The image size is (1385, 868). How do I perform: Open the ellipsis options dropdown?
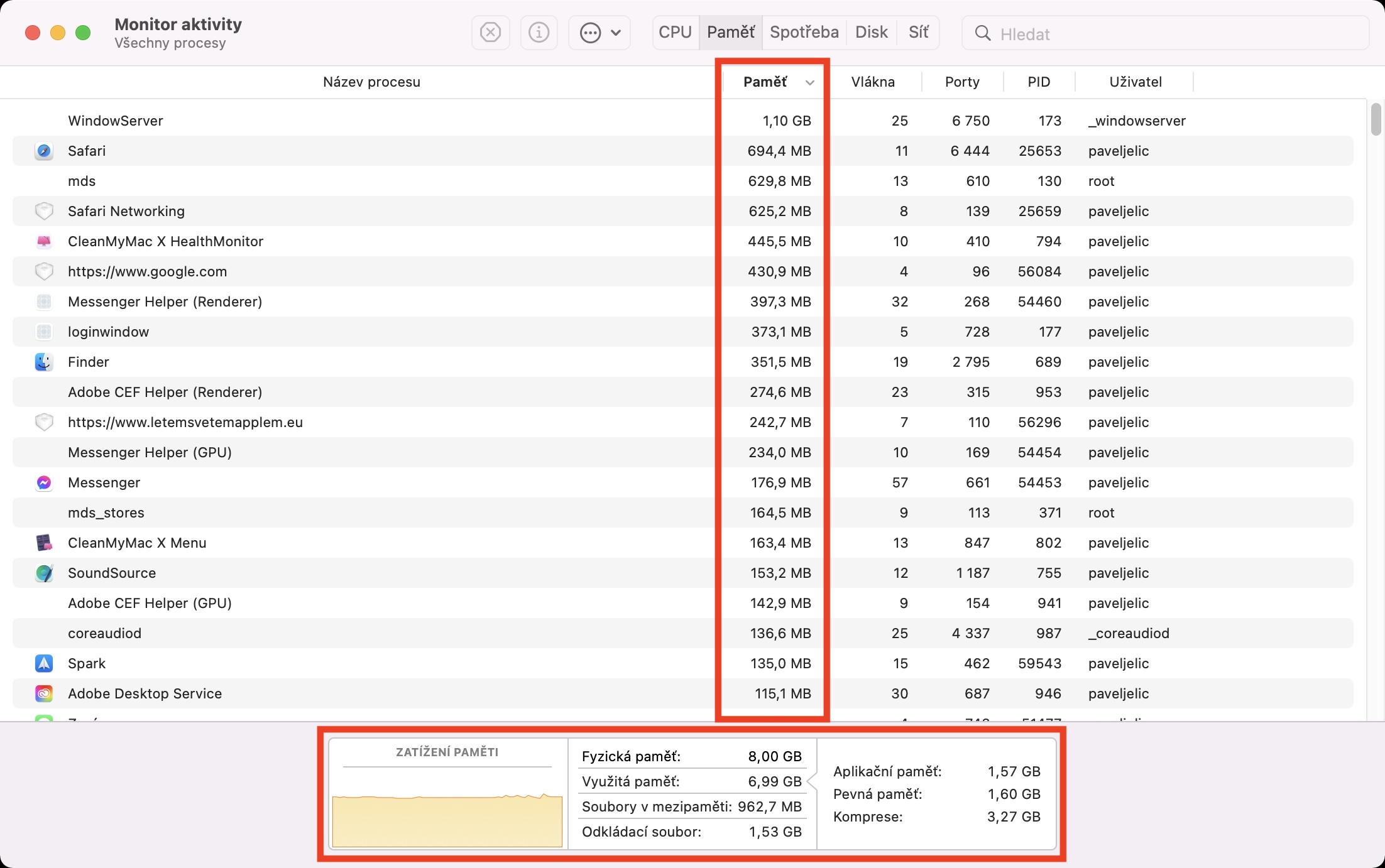coord(599,32)
